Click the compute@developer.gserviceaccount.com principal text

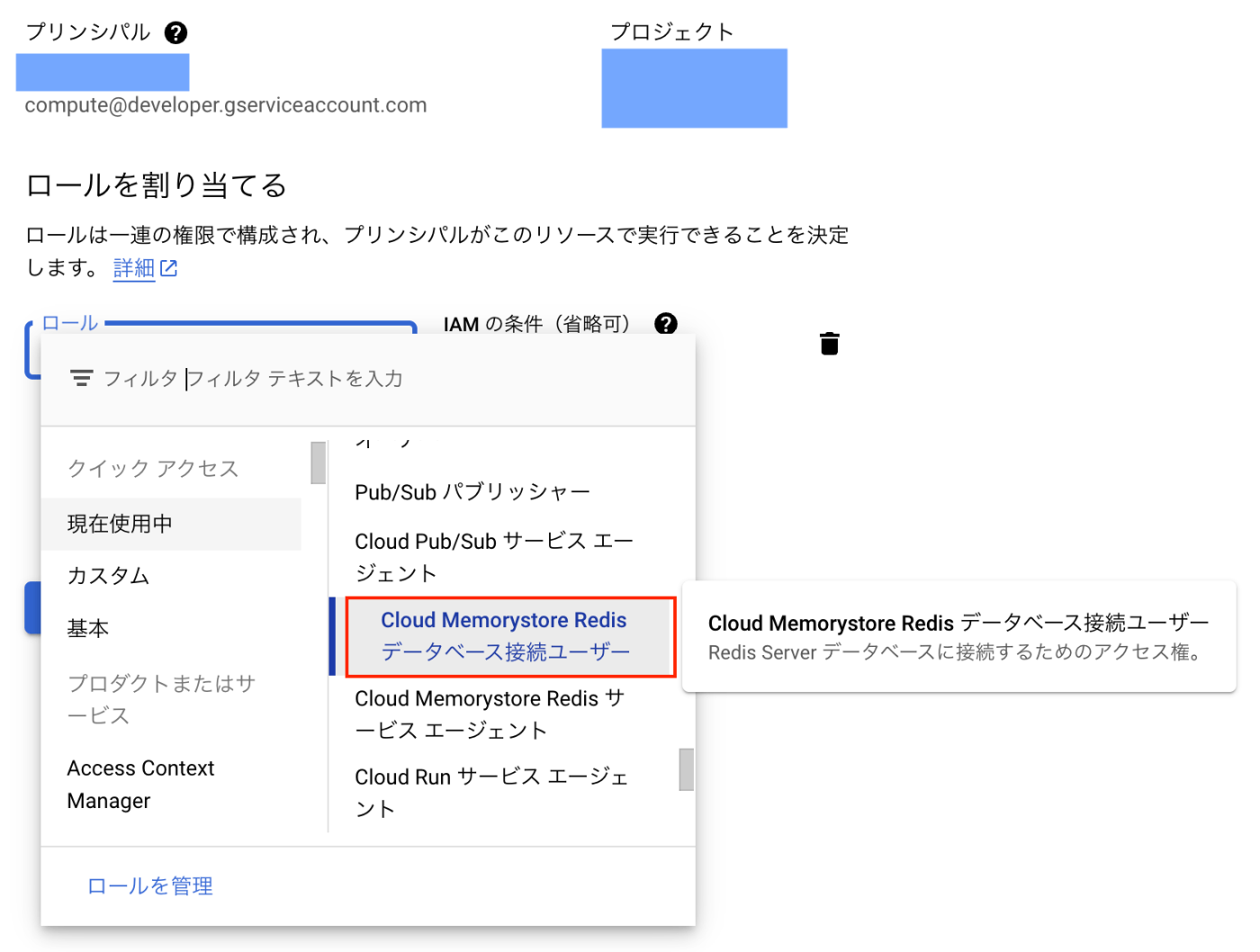(x=226, y=105)
